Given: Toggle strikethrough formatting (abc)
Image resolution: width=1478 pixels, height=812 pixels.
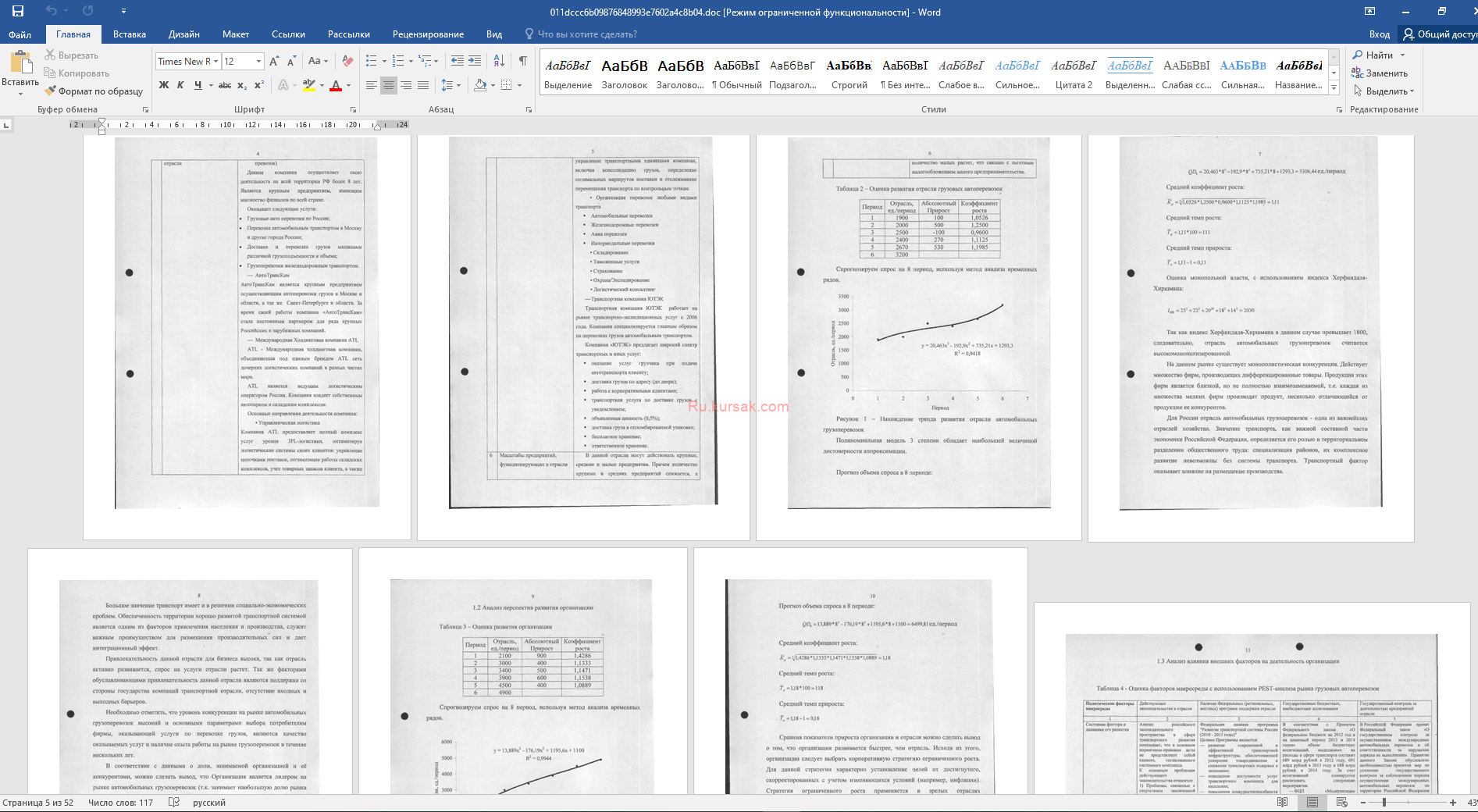Looking at the screenshot, I should coord(225,85).
